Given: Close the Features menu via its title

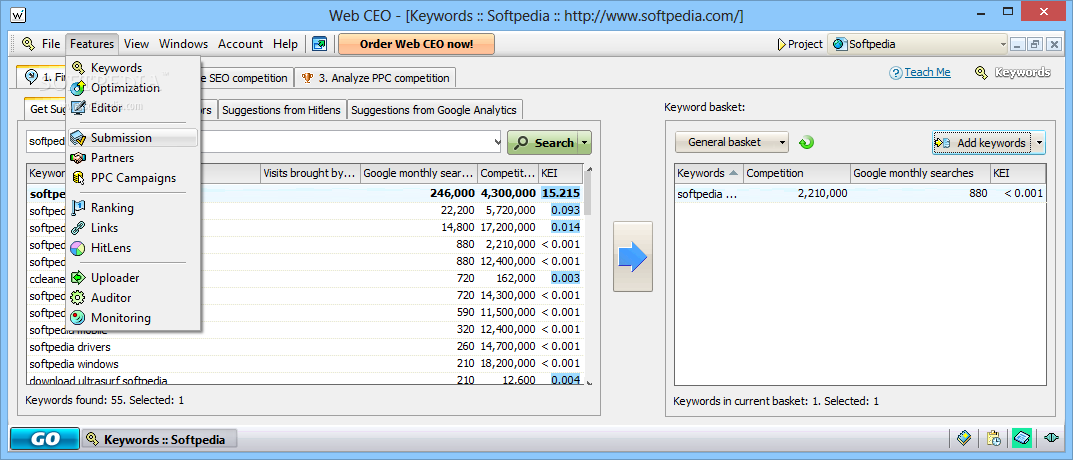Looking at the screenshot, I should tap(92, 44).
